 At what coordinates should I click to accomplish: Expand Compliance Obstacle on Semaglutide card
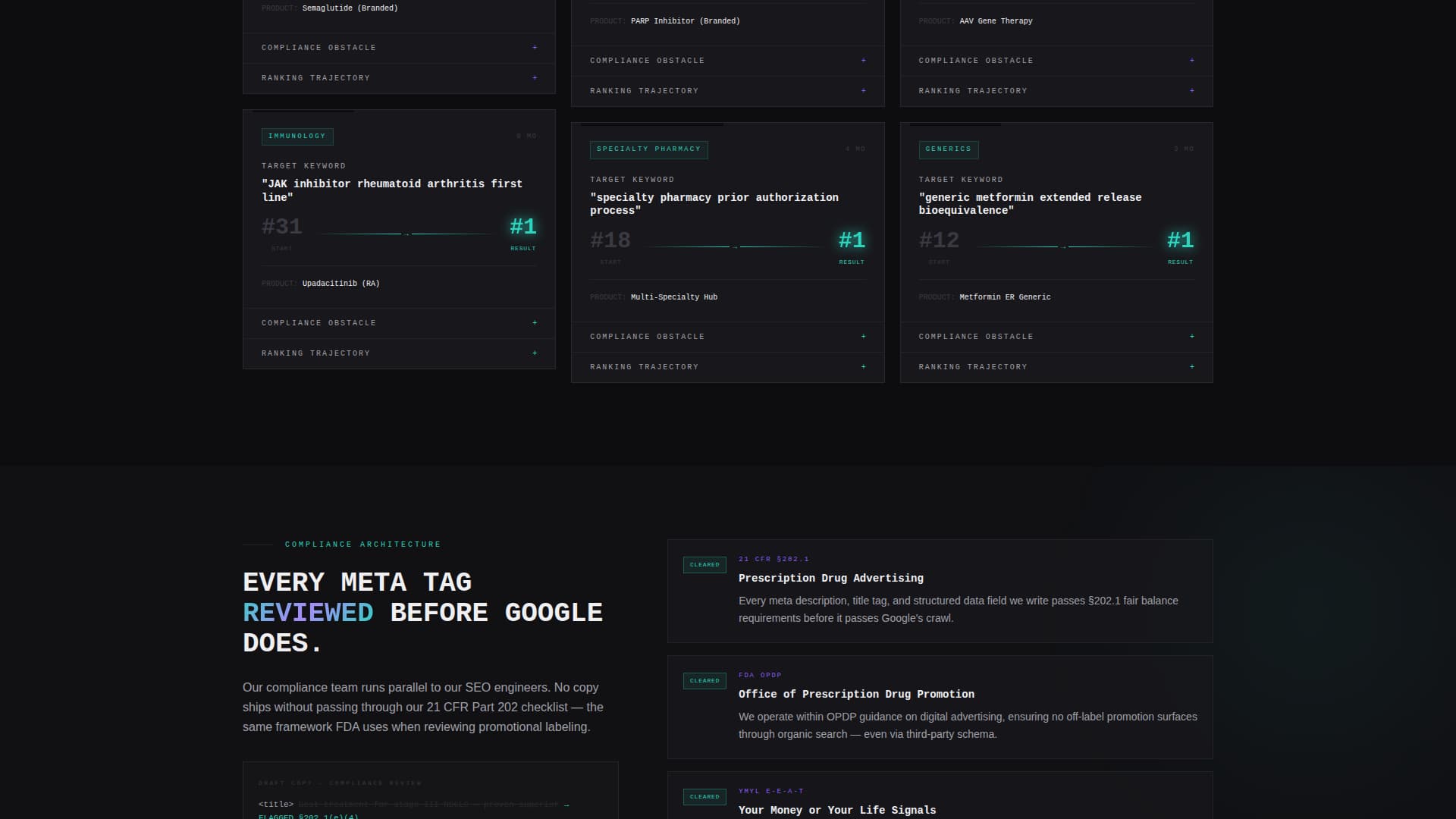[x=399, y=48]
